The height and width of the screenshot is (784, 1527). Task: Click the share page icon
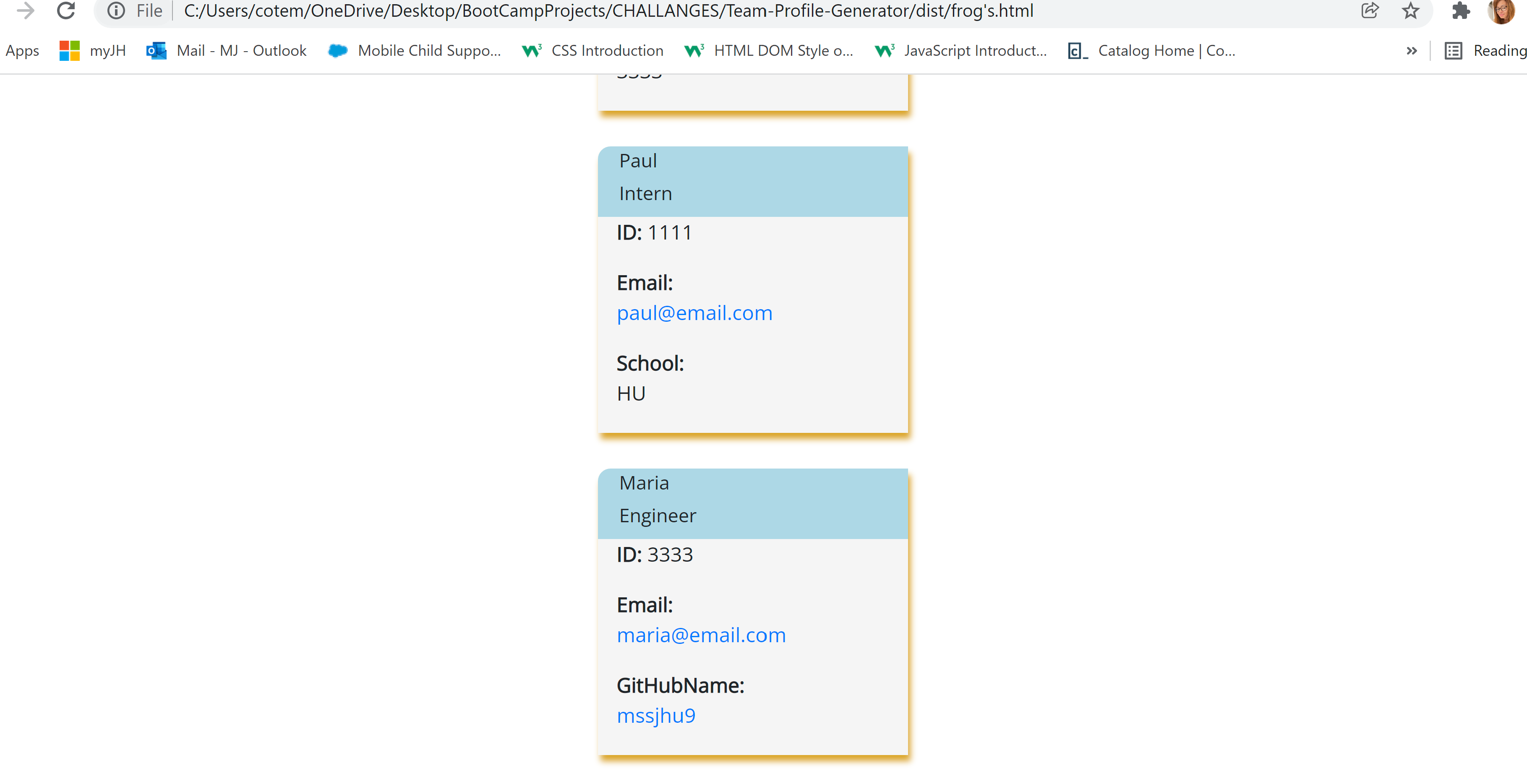coord(1369,10)
